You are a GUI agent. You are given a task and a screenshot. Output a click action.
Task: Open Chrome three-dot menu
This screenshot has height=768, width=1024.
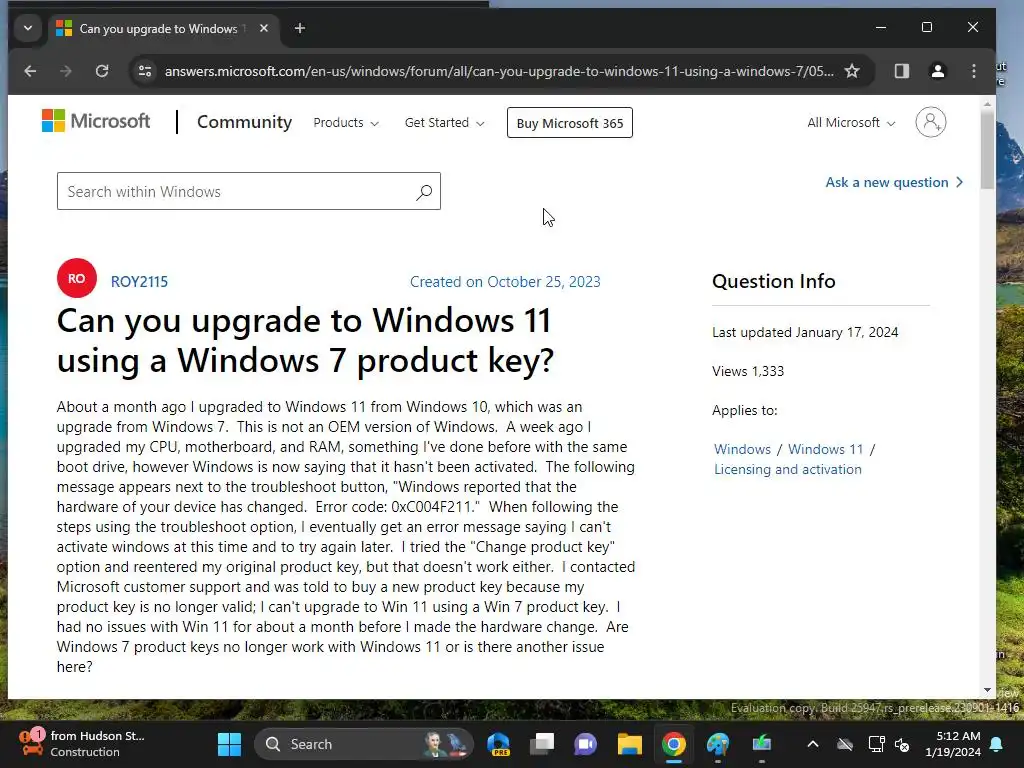[x=974, y=71]
